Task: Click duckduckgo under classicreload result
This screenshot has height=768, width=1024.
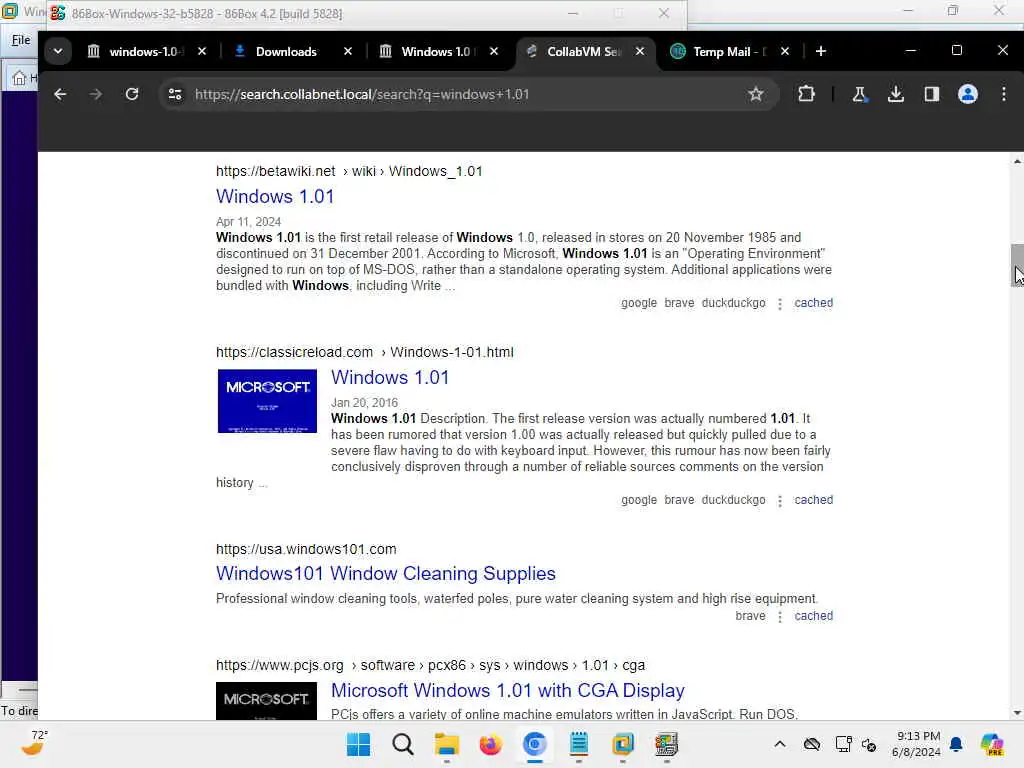Action: (733, 500)
